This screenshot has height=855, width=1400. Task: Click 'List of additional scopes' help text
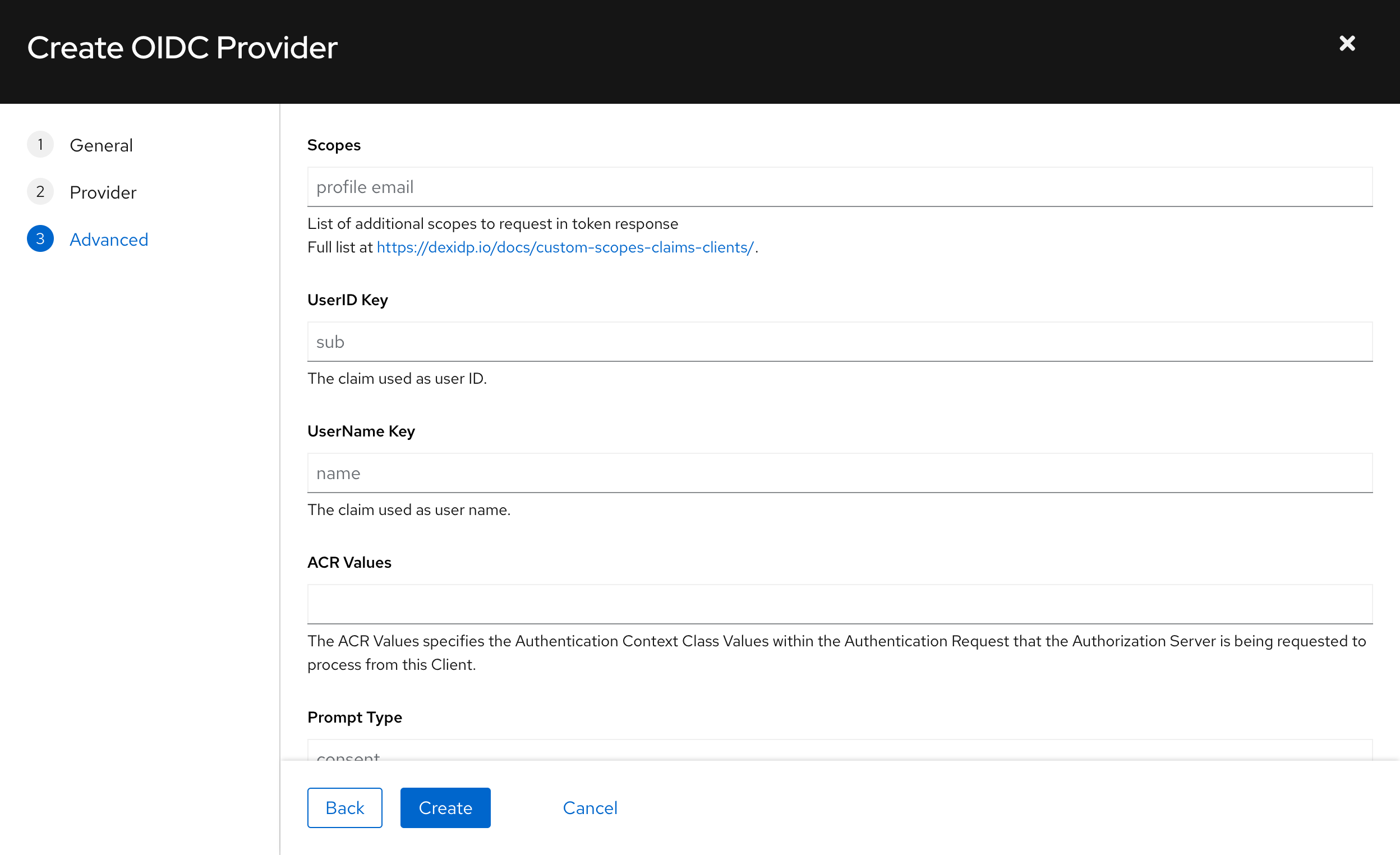click(x=492, y=223)
